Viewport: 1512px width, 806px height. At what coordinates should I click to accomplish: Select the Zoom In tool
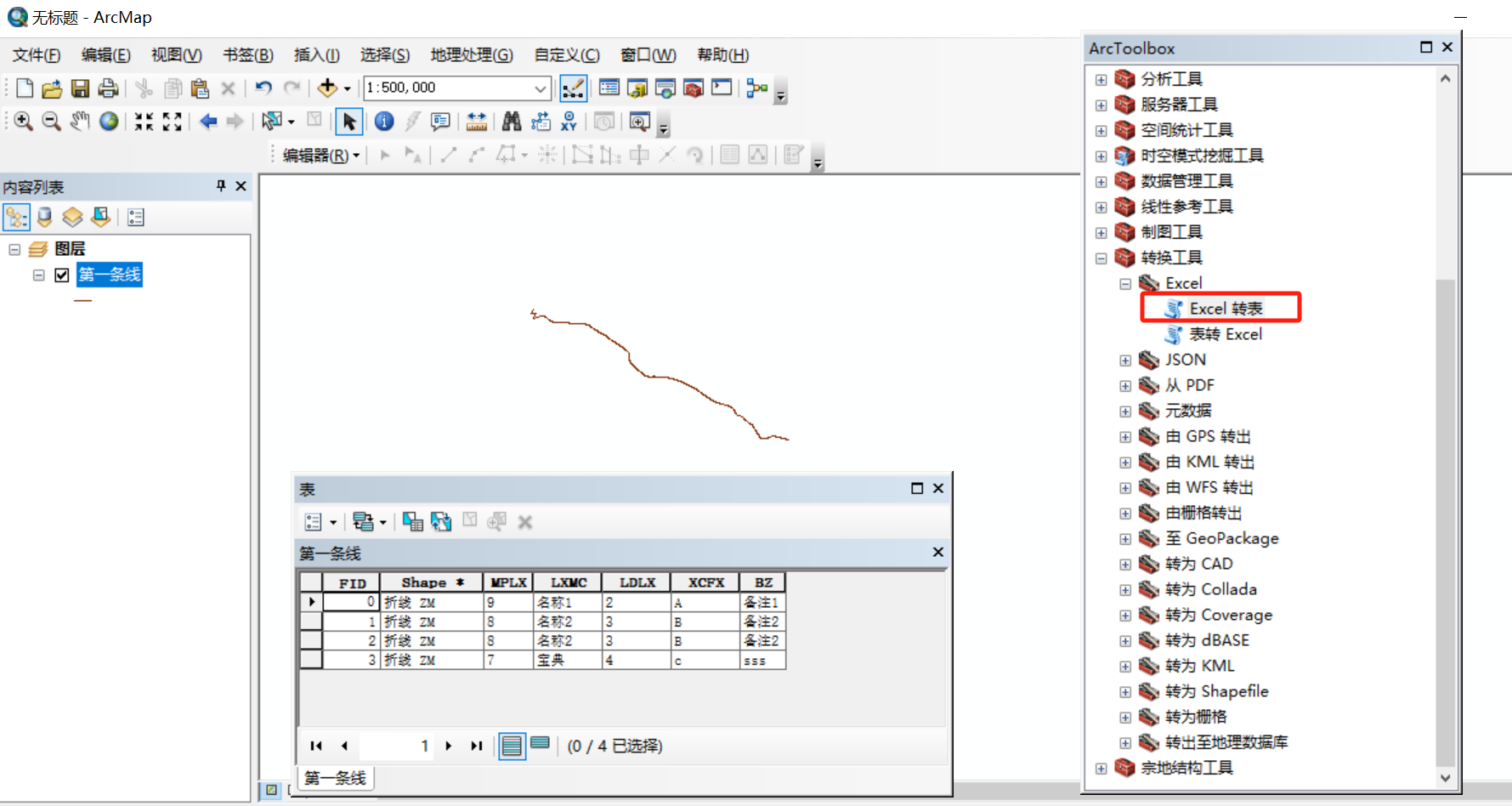pyautogui.click(x=24, y=122)
